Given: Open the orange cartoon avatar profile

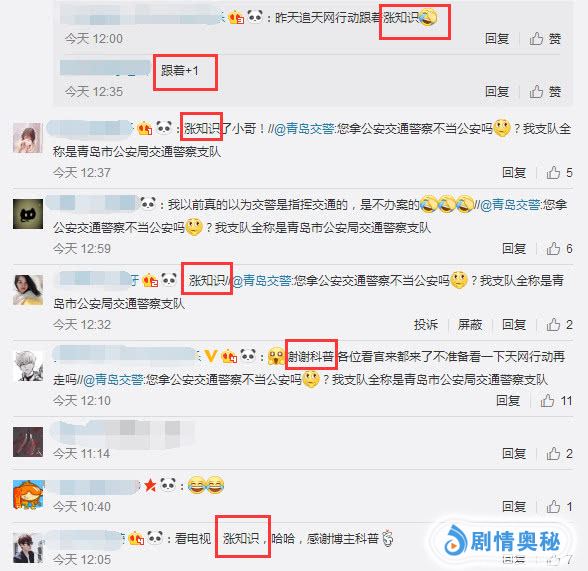Looking at the screenshot, I should pos(28,495).
